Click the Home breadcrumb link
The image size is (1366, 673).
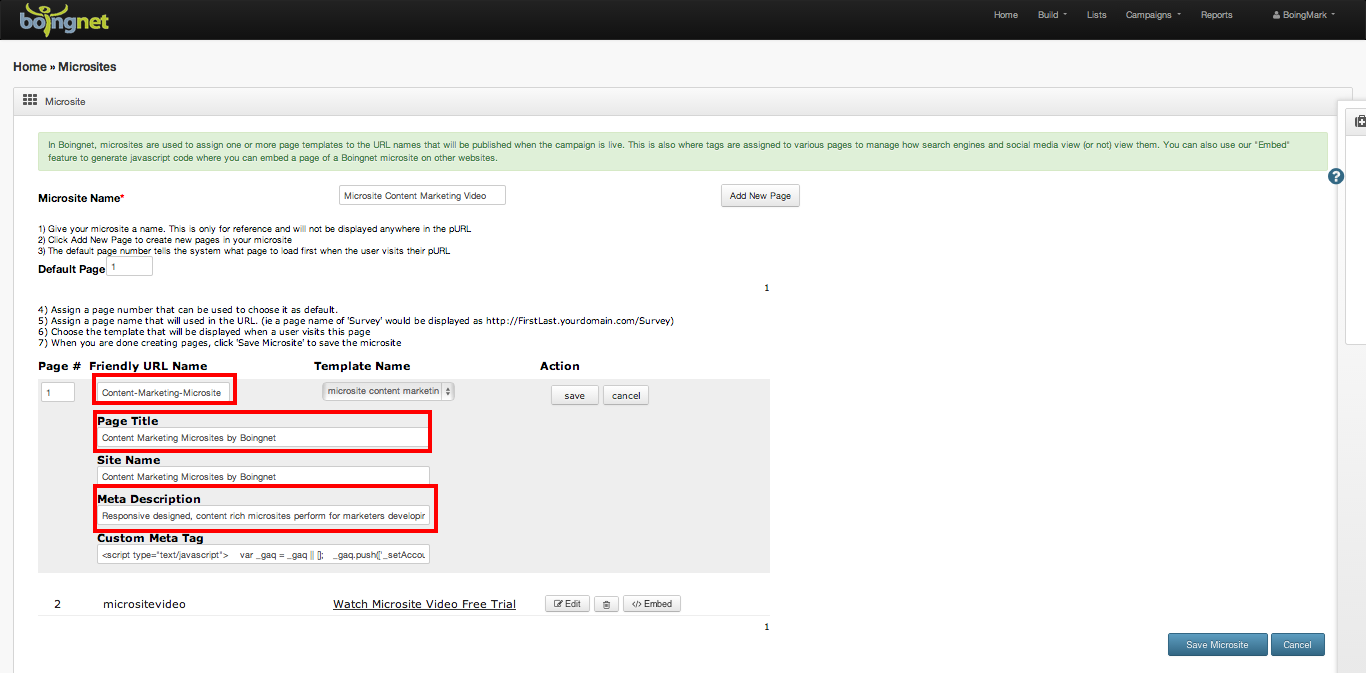click(x=29, y=67)
